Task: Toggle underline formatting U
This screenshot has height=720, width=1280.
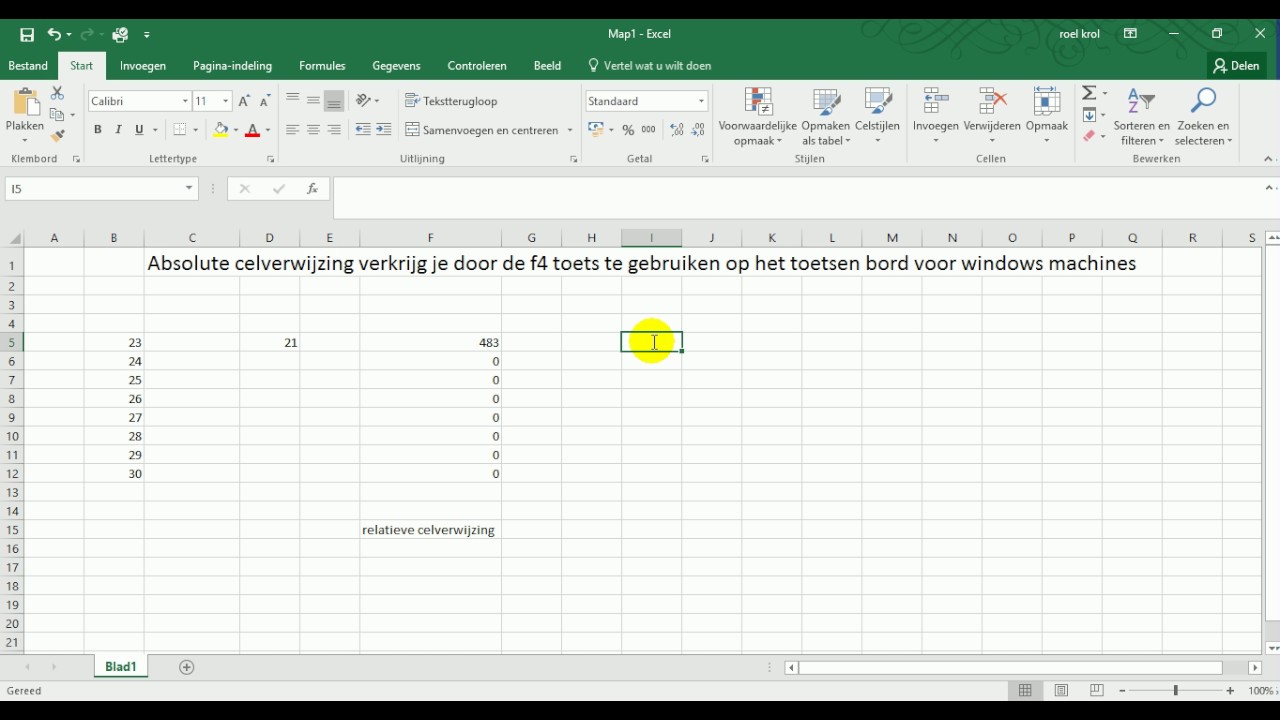Action: (x=139, y=130)
